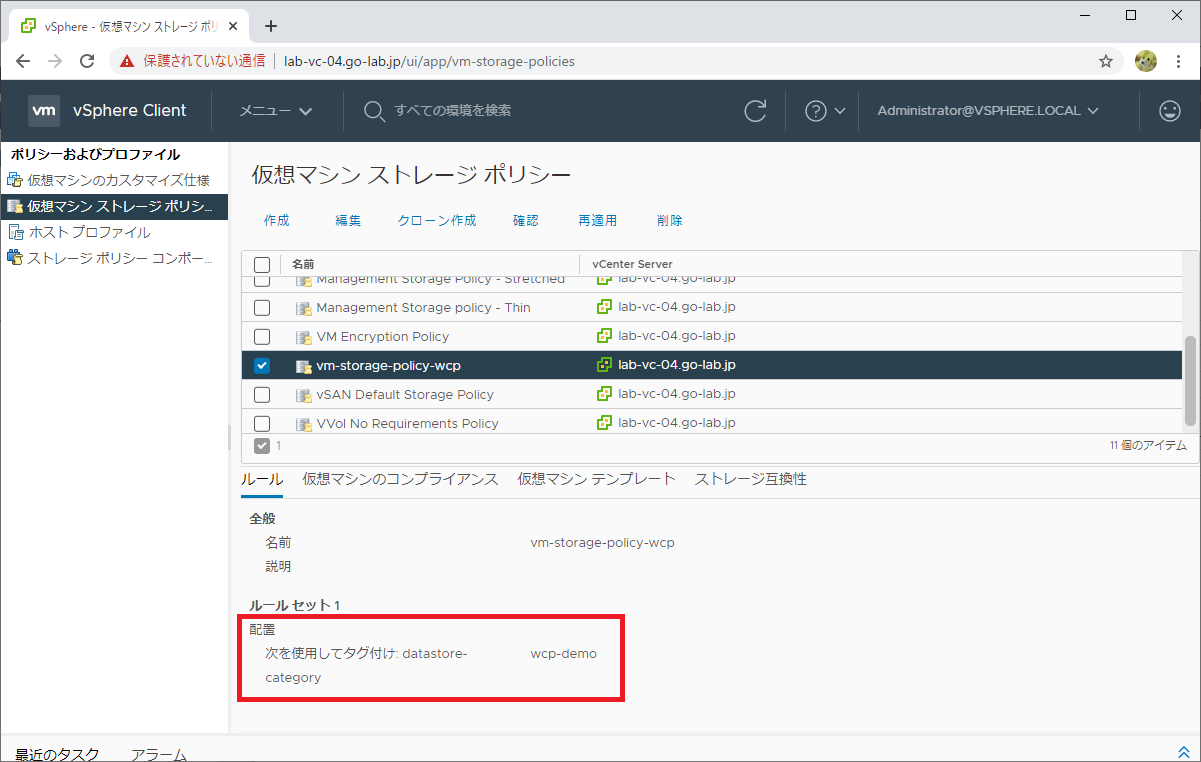Open ホスト プロファイル in sidebar
Image resolution: width=1201 pixels, height=762 pixels.
(x=89, y=232)
